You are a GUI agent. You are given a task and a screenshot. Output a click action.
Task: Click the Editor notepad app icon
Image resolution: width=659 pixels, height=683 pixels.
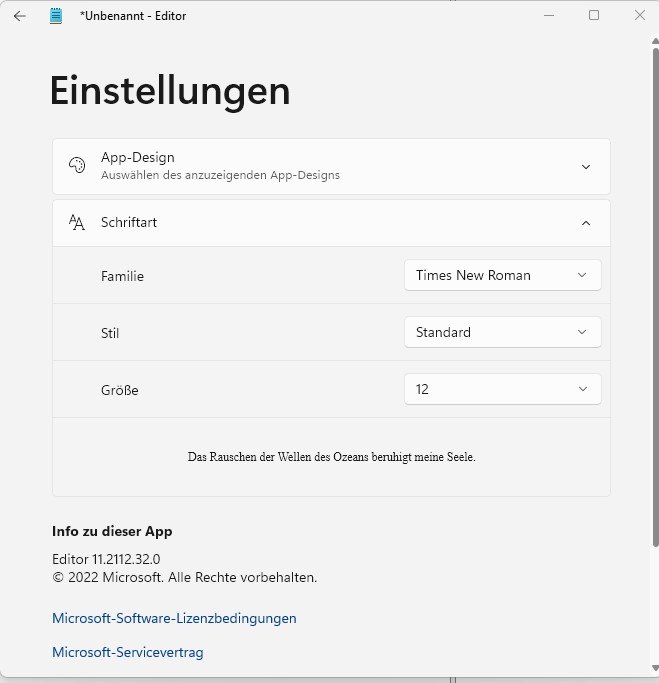coord(56,16)
